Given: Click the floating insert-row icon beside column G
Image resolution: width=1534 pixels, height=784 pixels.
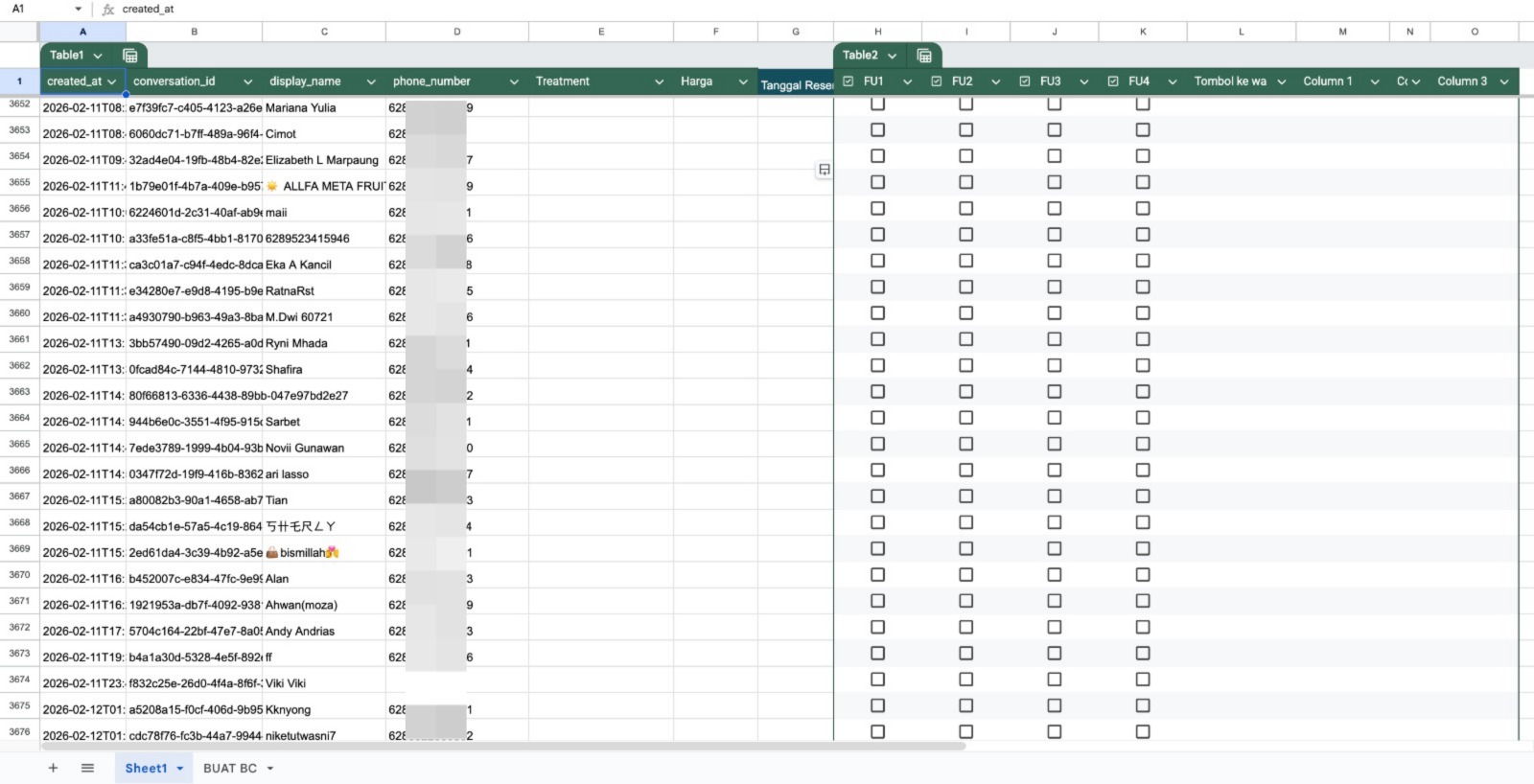Looking at the screenshot, I should click(824, 170).
